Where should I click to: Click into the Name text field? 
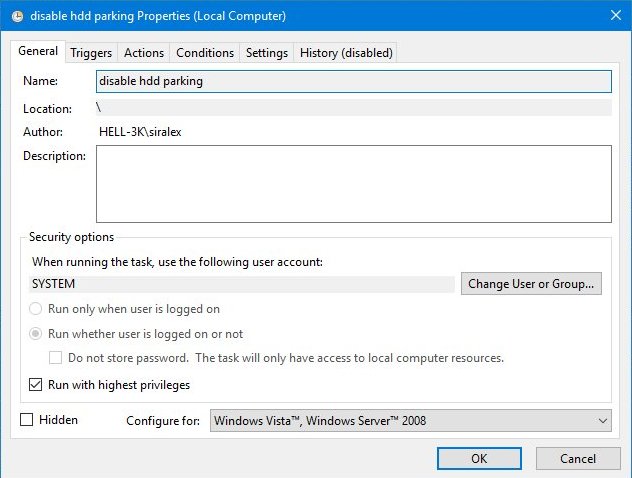point(354,81)
